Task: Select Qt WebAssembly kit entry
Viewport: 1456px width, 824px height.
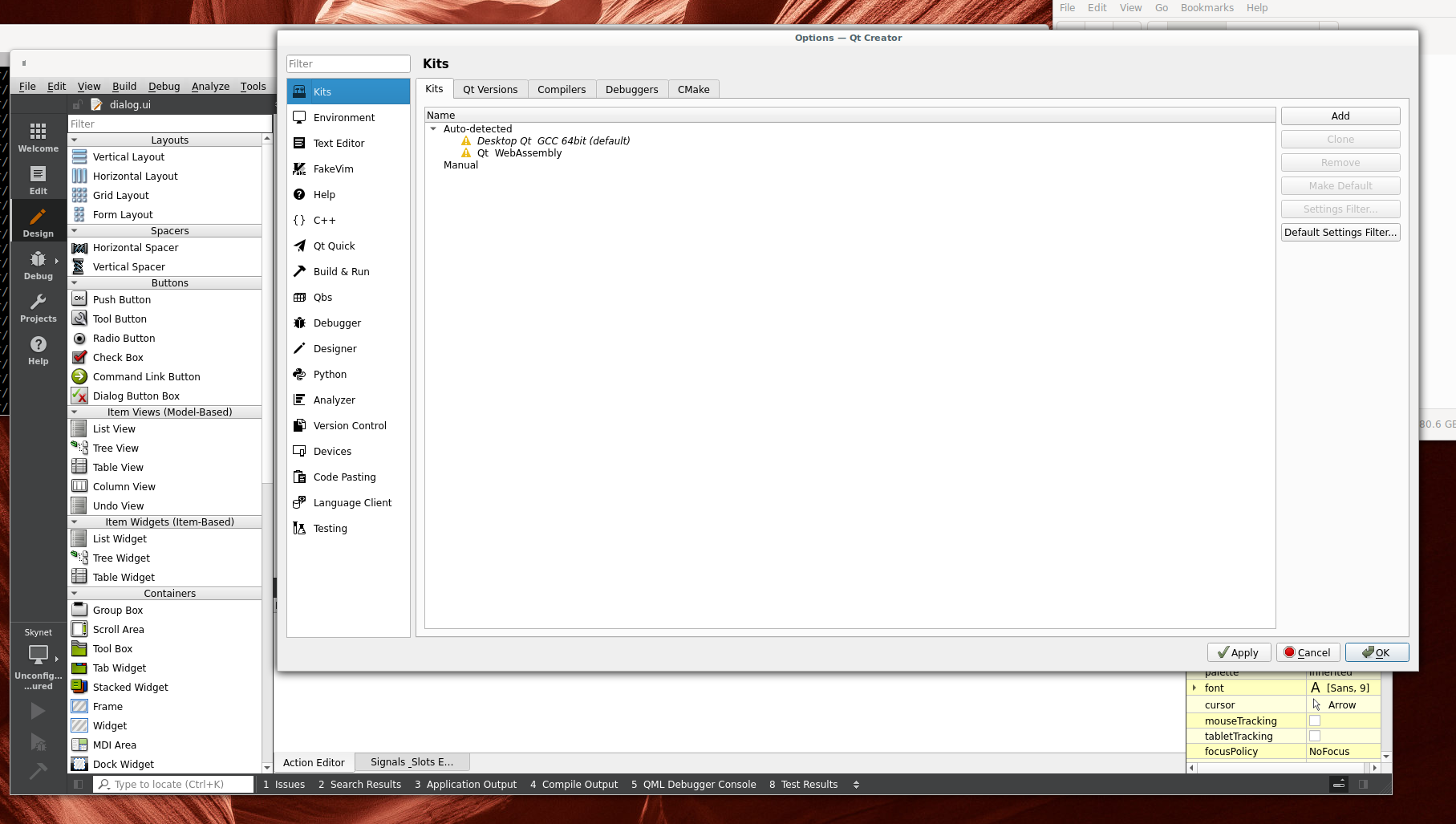Action: [x=519, y=152]
